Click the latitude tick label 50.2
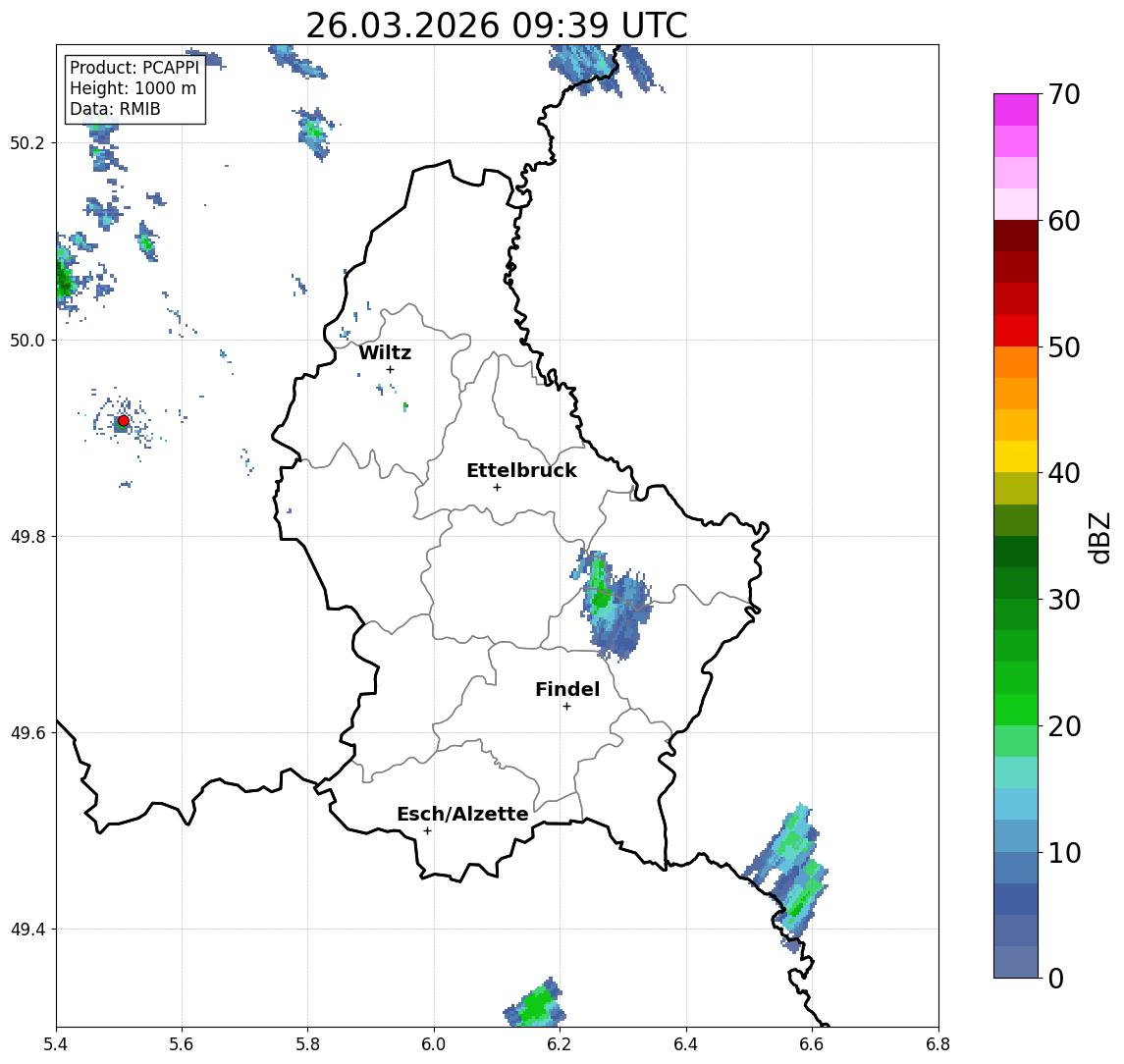 (27, 142)
